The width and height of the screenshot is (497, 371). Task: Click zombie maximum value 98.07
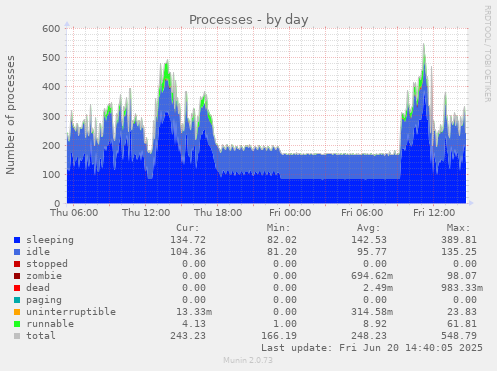tap(462, 276)
